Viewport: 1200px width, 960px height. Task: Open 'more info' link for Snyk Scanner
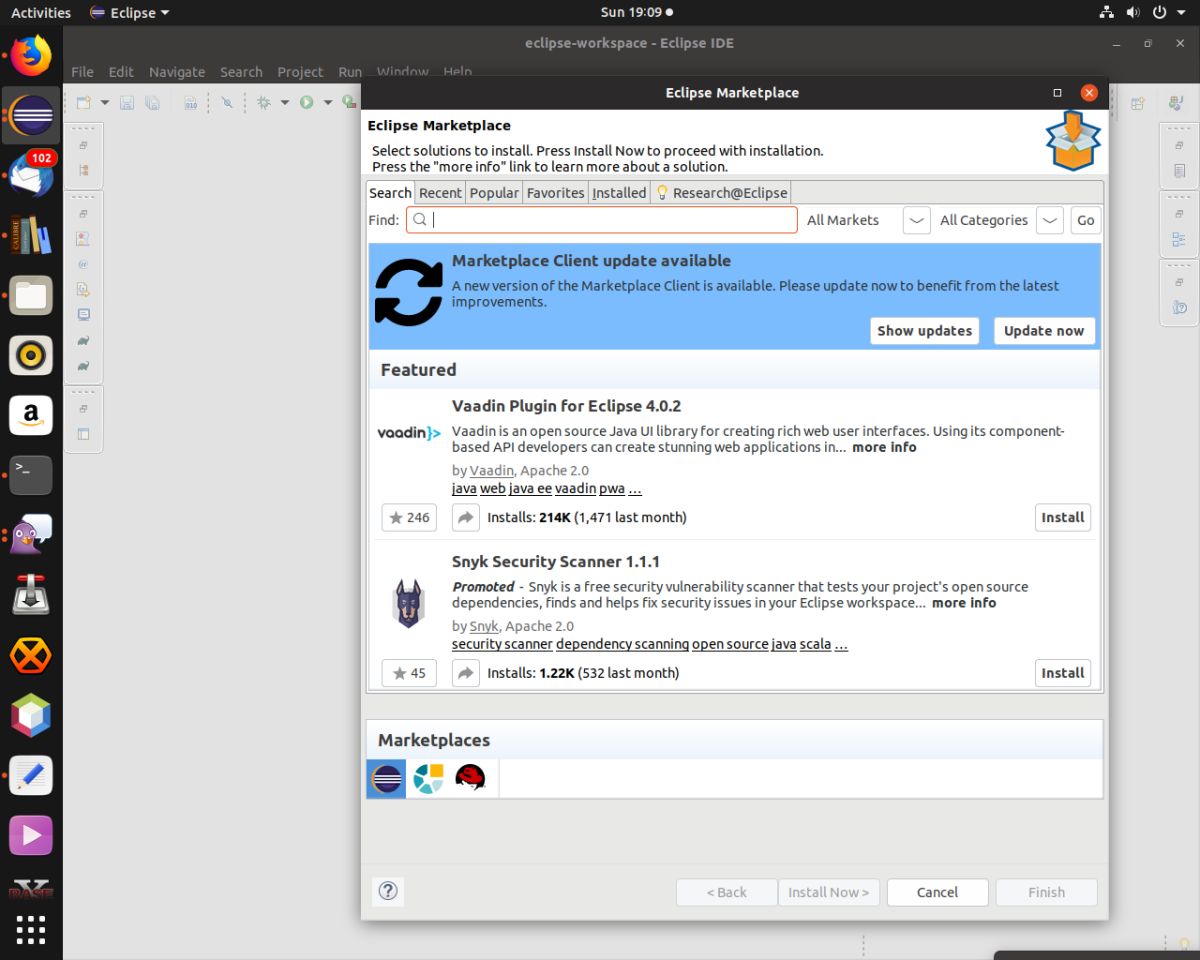click(x=964, y=603)
